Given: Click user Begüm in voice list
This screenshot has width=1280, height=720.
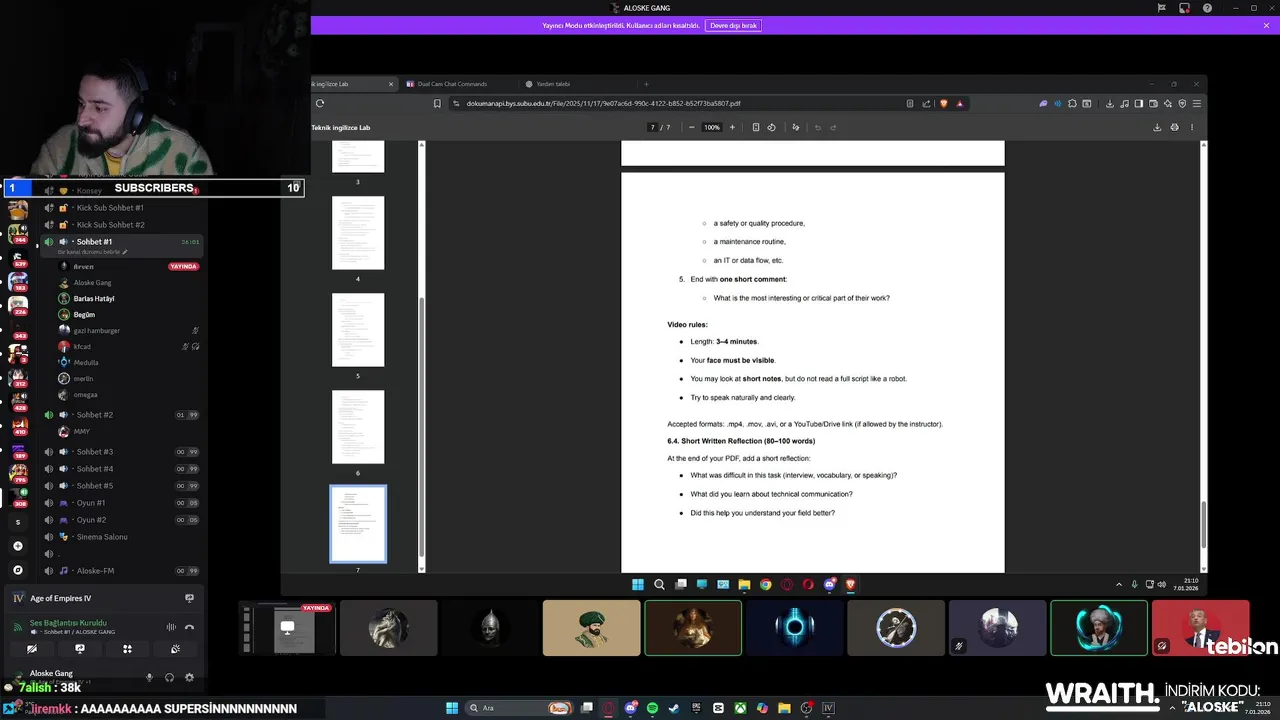Looking at the screenshot, I should click(x=84, y=315).
